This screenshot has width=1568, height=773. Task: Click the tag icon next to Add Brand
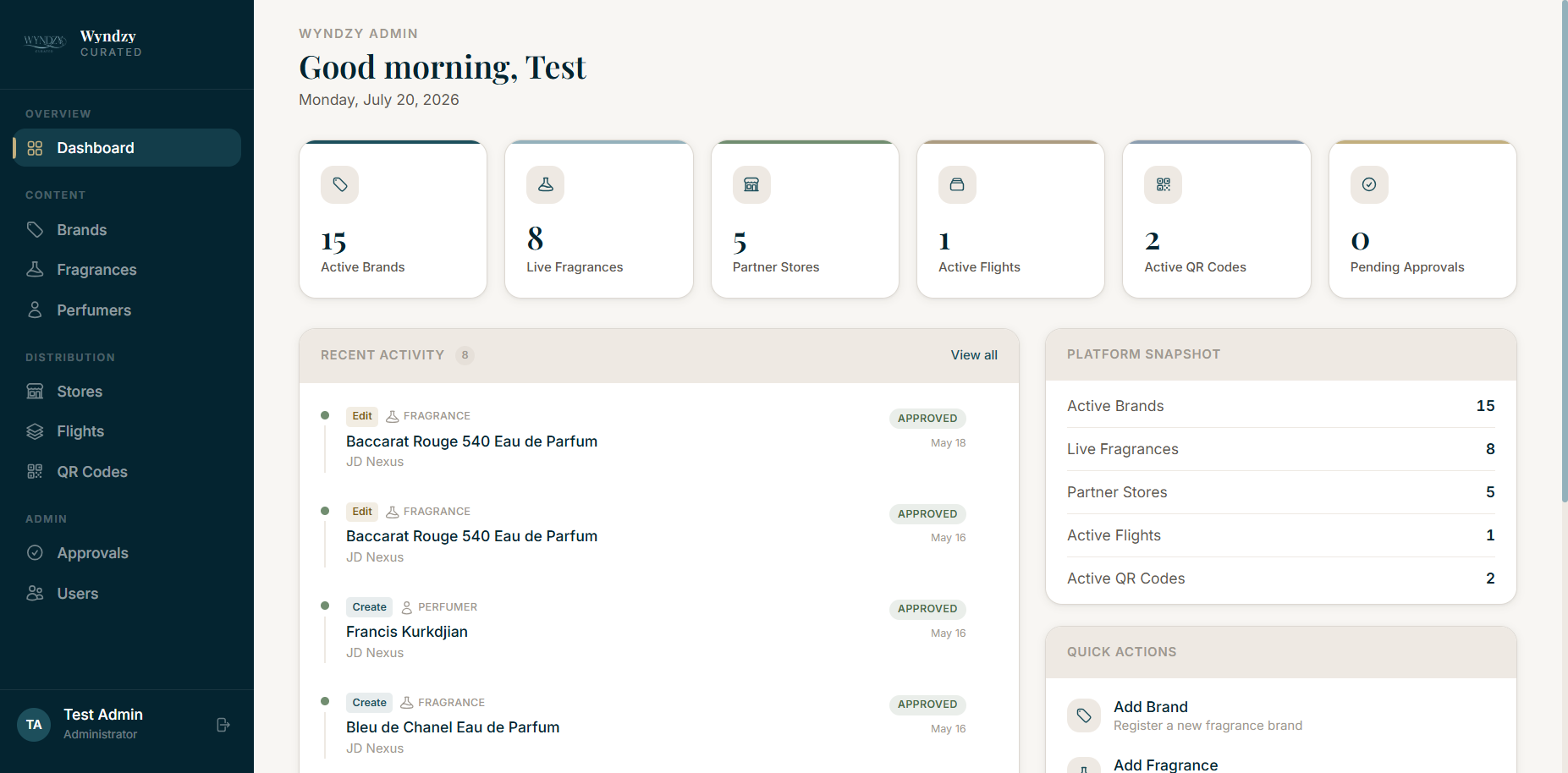1084,715
